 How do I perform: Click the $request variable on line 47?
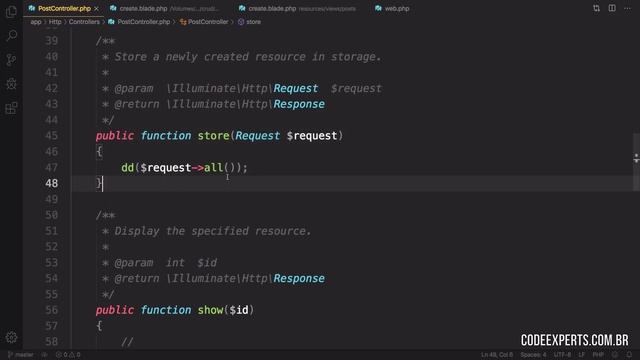166,168
